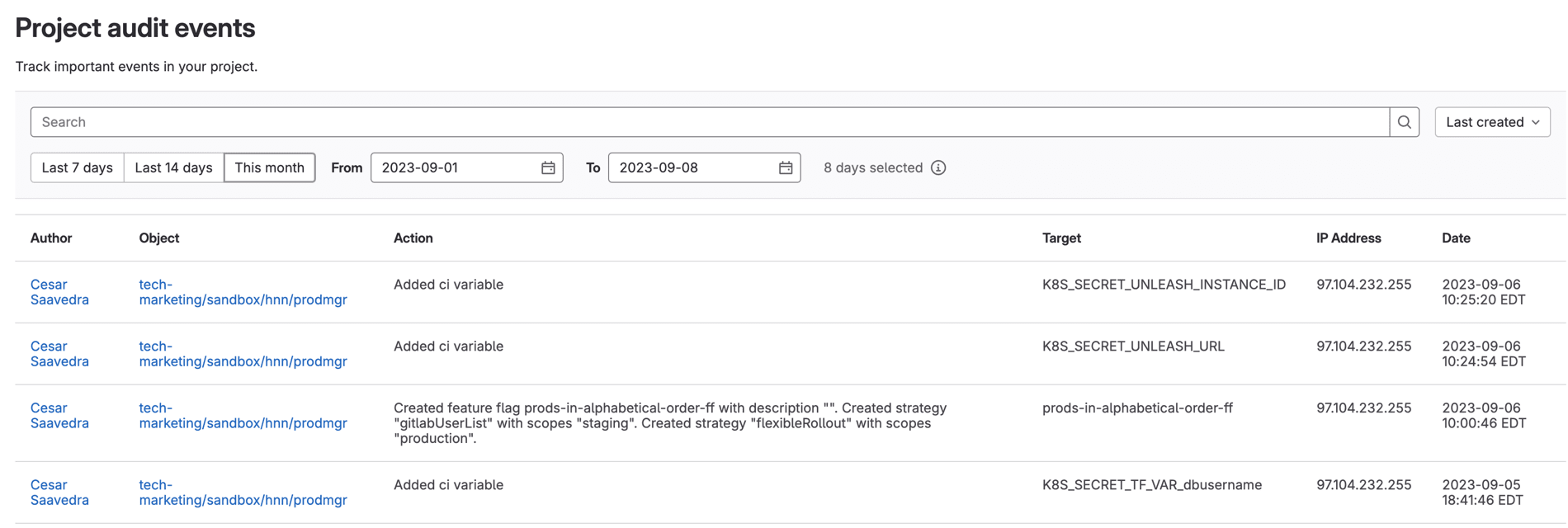This screenshot has height=528, width=1568.
Task: Click target K8S_SECRET_UNLEASH_INSTANCE_ID
Action: (1164, 285)
